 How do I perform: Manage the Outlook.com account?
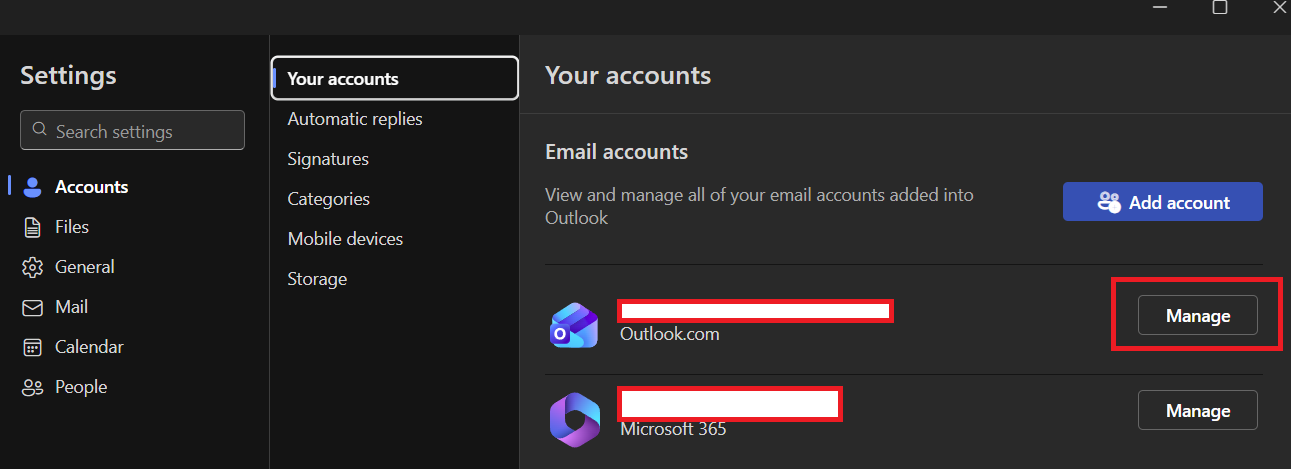pos(1198,315)
